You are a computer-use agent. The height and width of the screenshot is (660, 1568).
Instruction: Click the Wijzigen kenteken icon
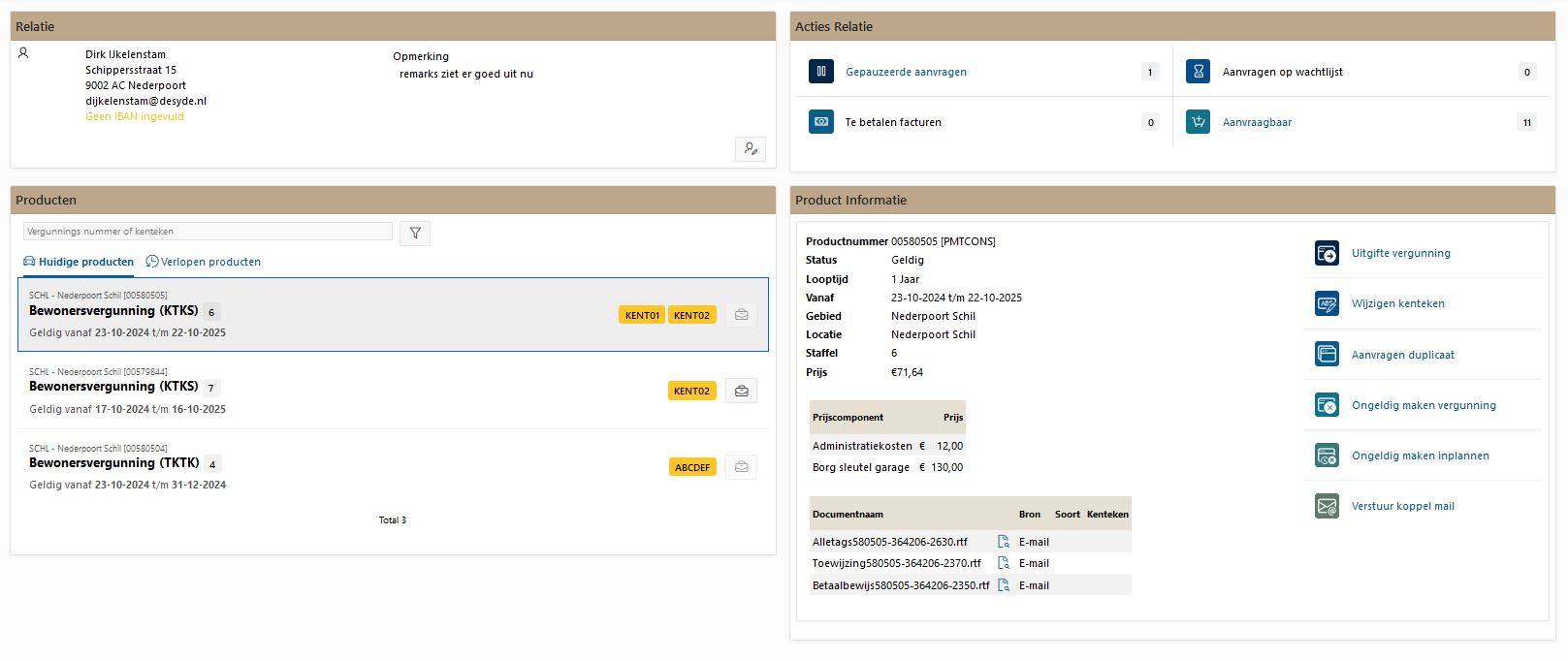pyautogui.click(x=1327, y=303)
